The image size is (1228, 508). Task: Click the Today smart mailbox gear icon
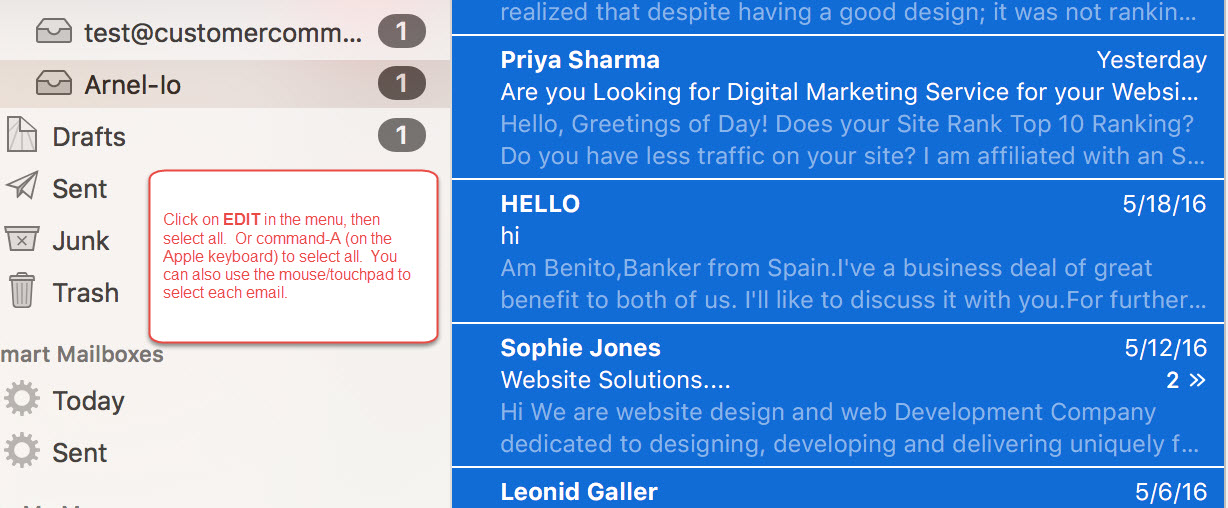pos(22,400)
